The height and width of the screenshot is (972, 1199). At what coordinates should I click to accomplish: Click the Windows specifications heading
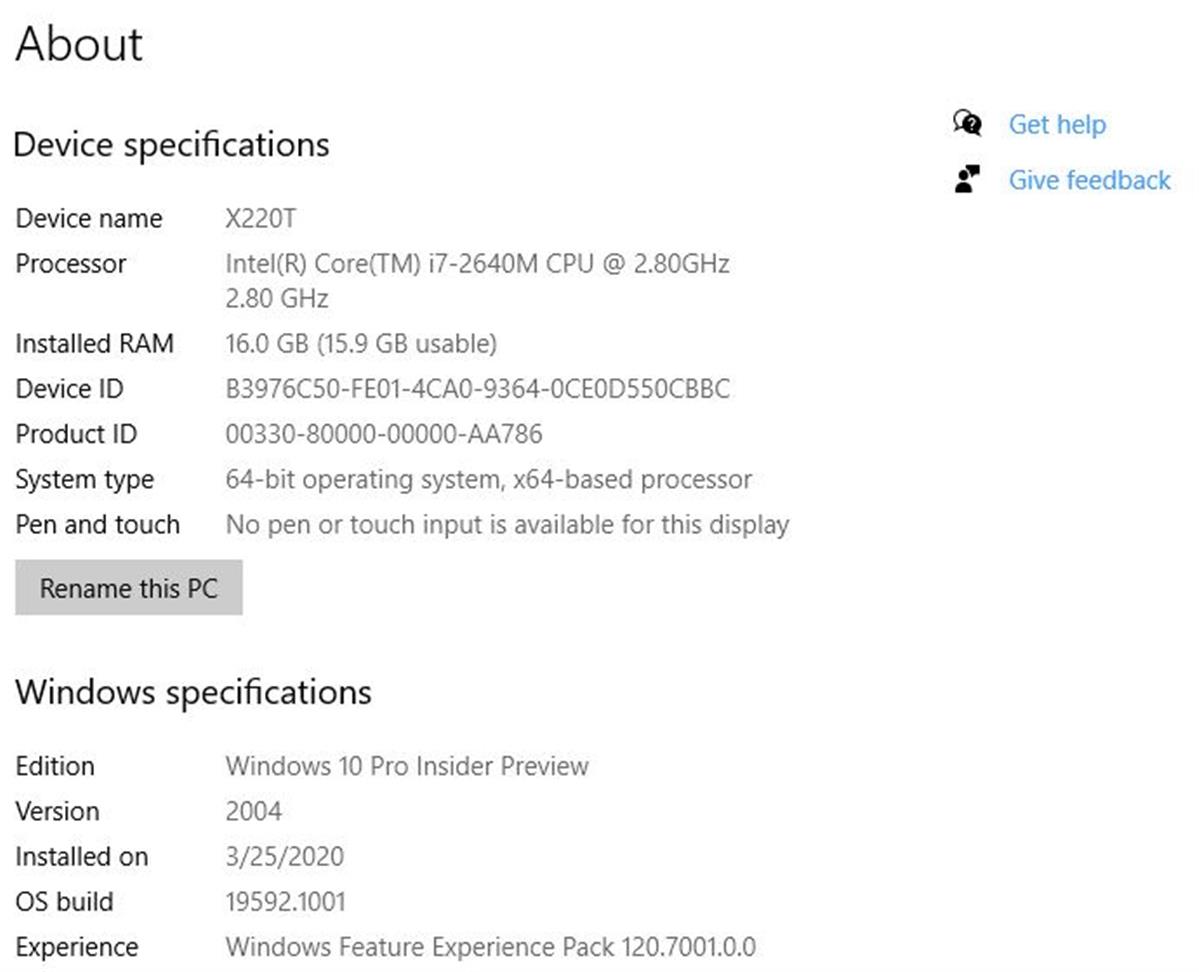pyautogui.click(x=193, y=692)
